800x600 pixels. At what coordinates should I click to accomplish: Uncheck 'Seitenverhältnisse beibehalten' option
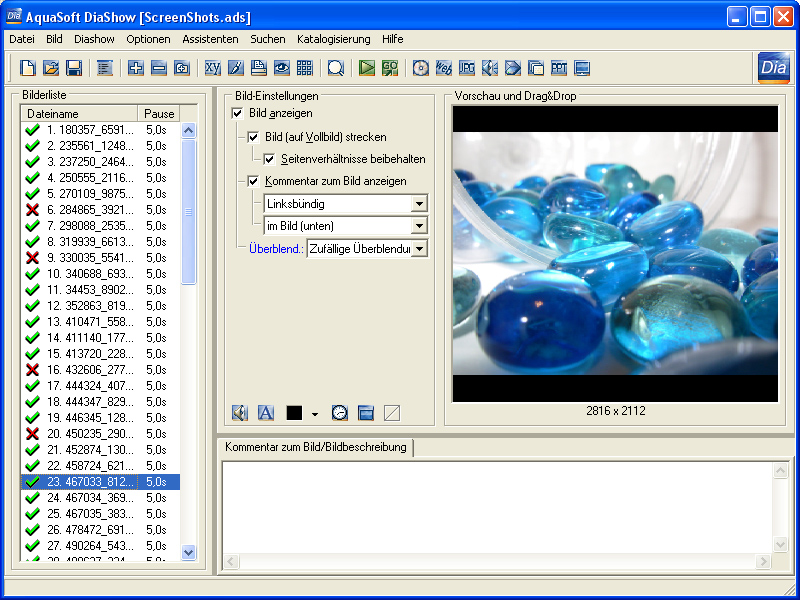(x=269, y=159)
